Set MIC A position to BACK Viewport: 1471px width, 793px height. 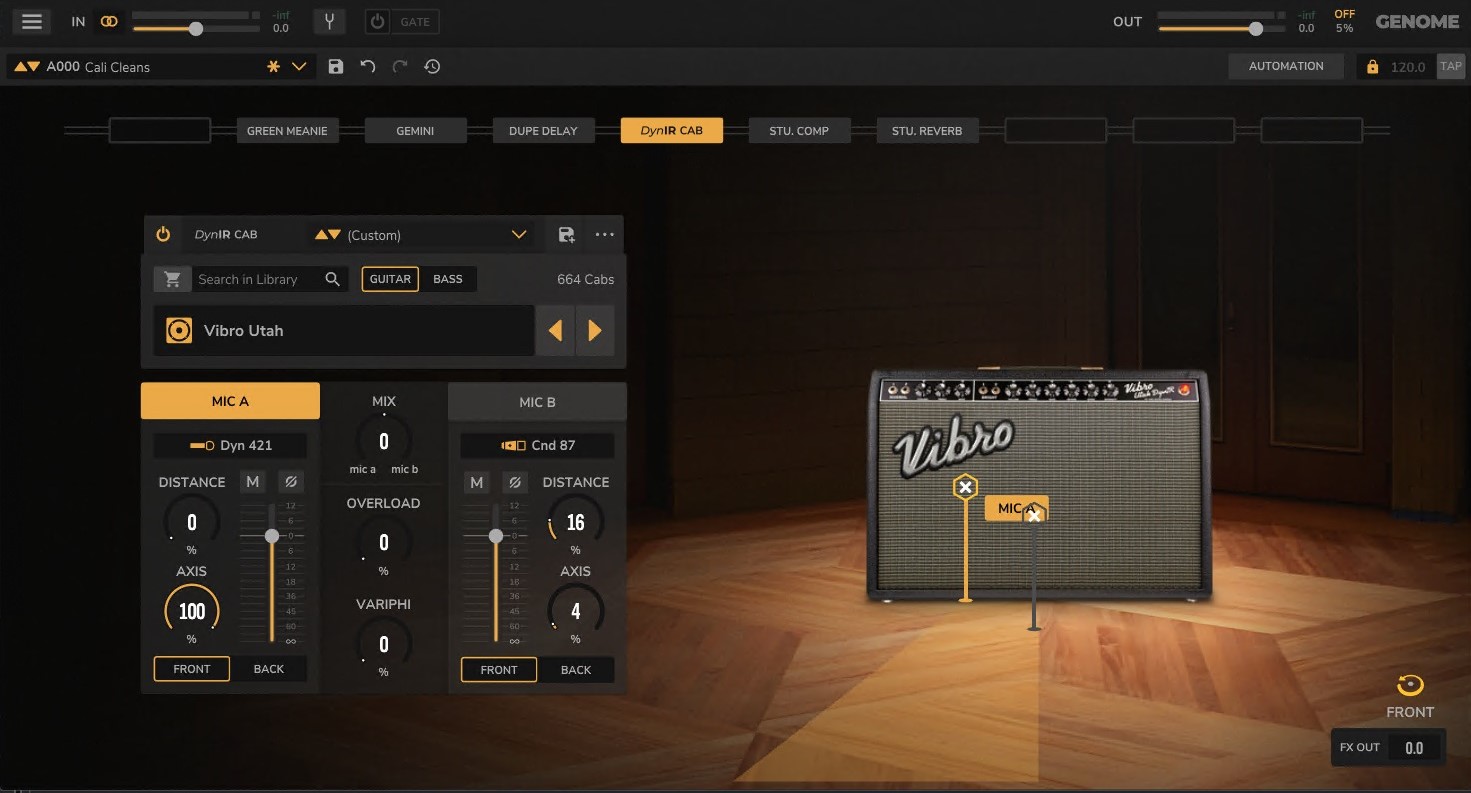(269, 669)
